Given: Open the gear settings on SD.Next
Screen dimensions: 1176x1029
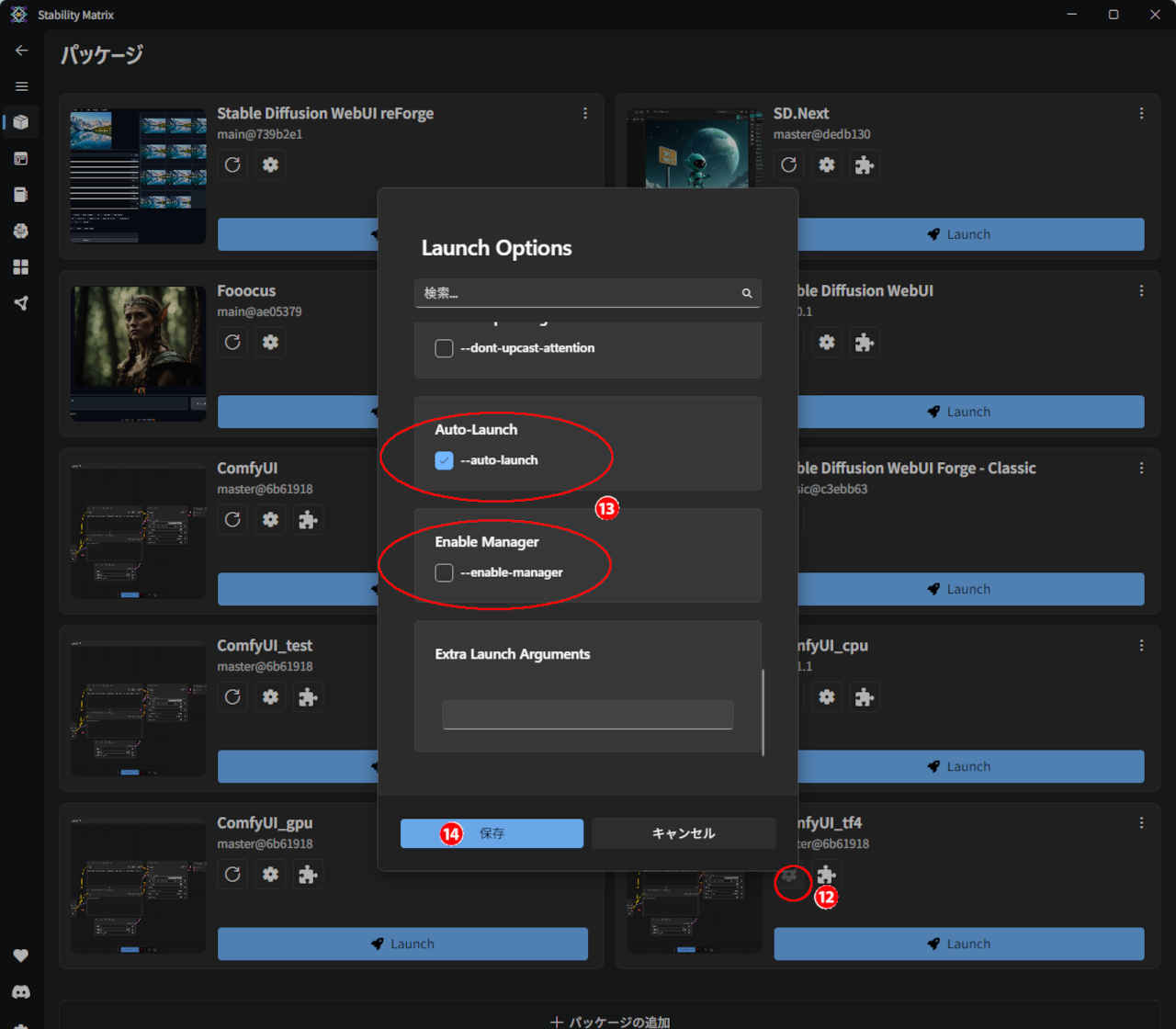Looking at the screenshot, I should (x=827, y=164).
